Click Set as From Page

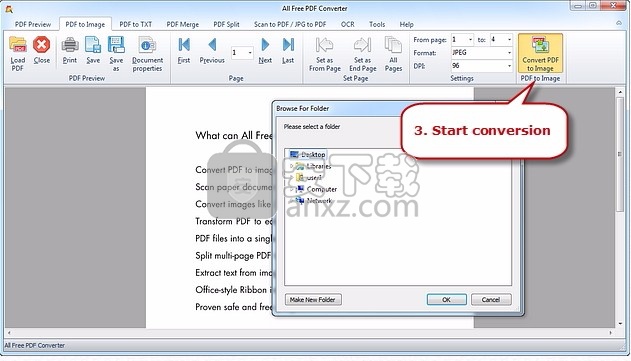coord(325,54)
